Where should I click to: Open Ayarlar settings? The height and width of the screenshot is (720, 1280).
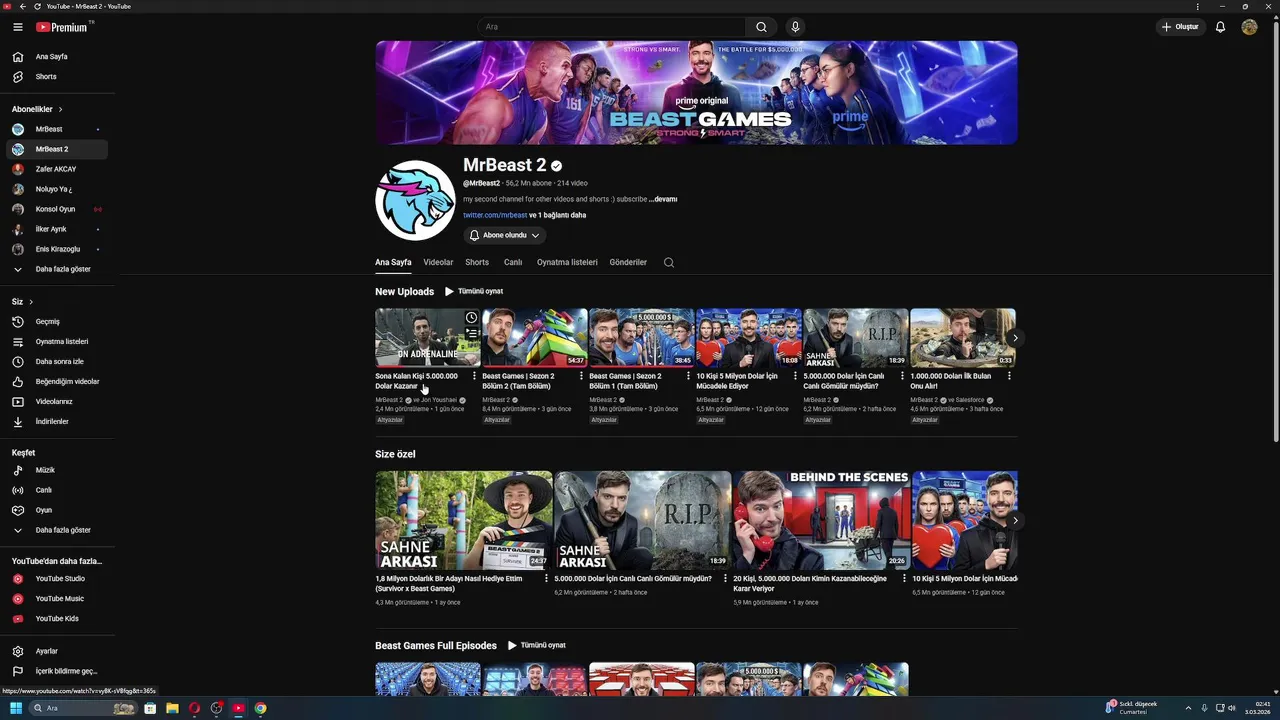pyautogui.click(x=57, y=651)
